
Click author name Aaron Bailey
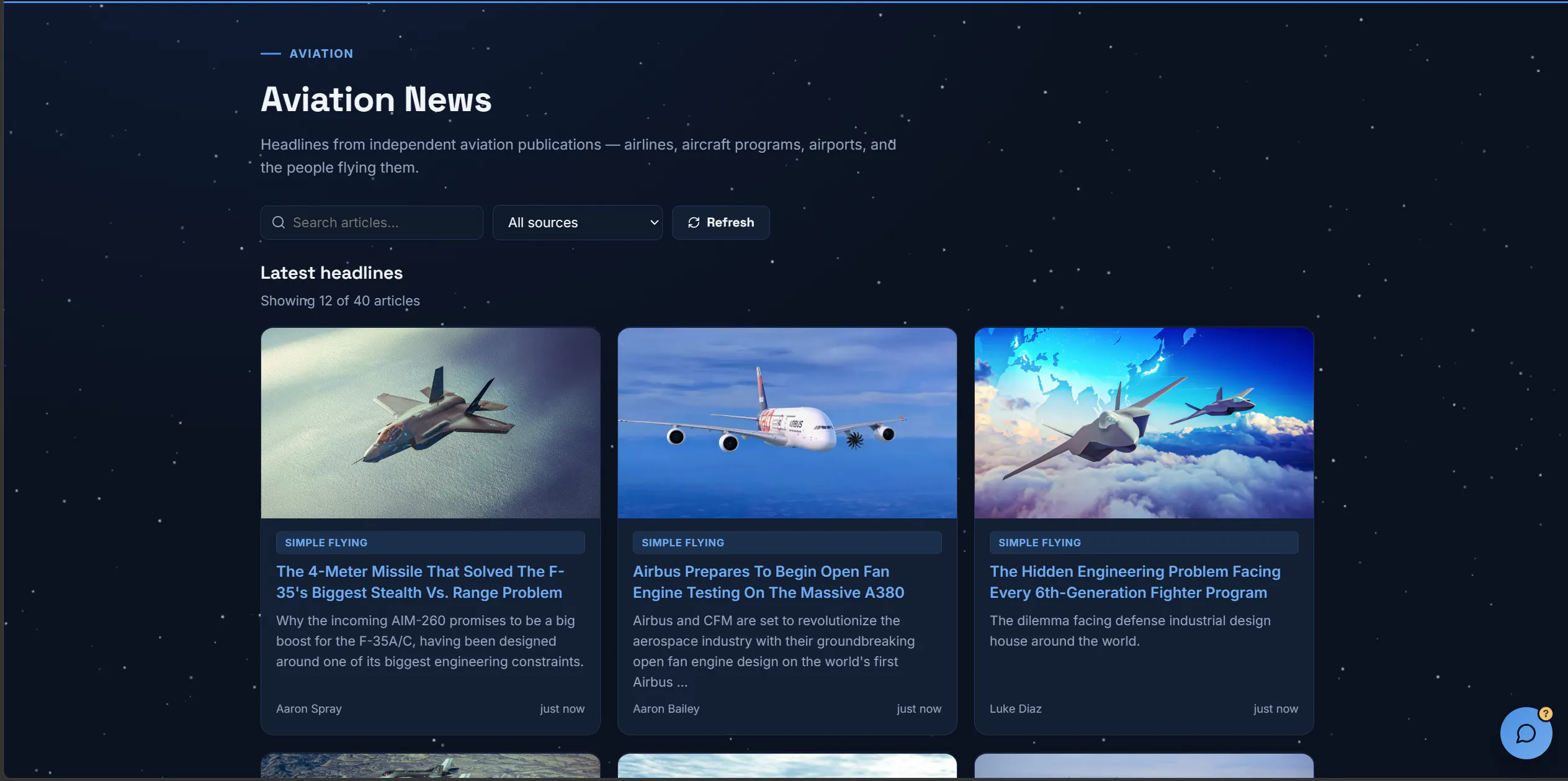(666, 708)
